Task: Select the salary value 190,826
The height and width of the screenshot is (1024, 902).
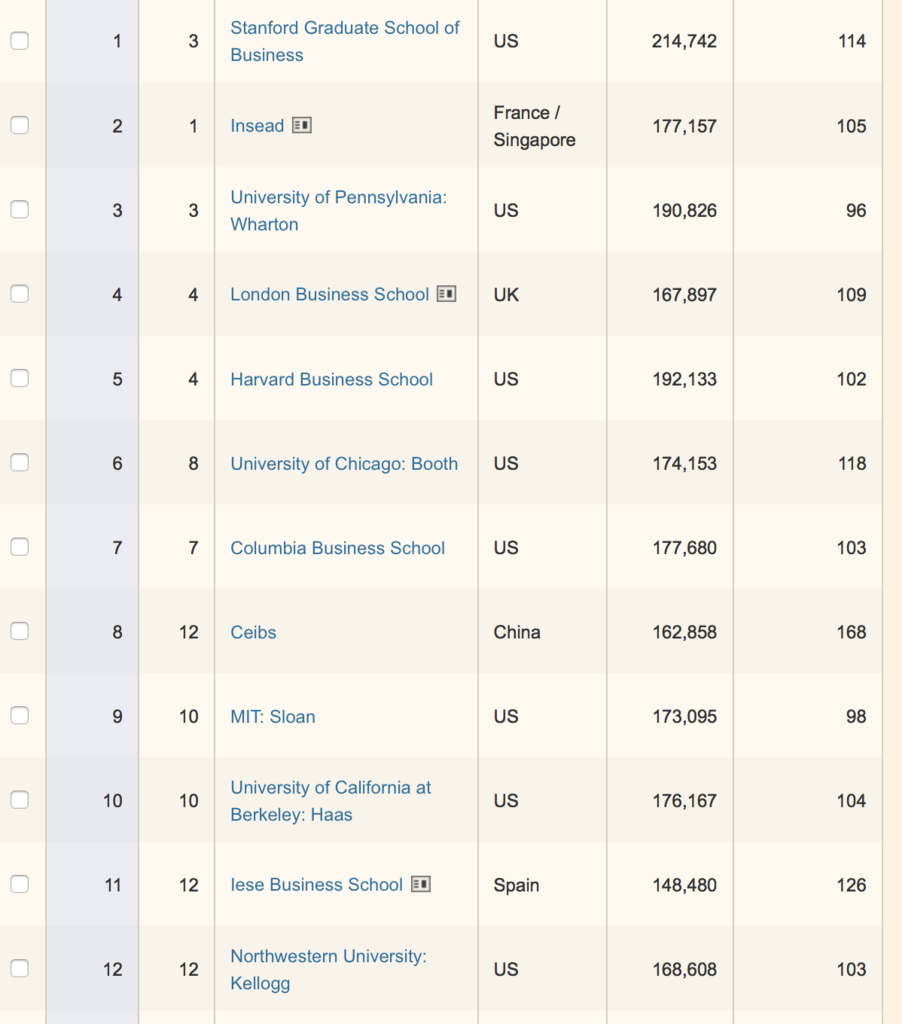Action: click(685, 210)
